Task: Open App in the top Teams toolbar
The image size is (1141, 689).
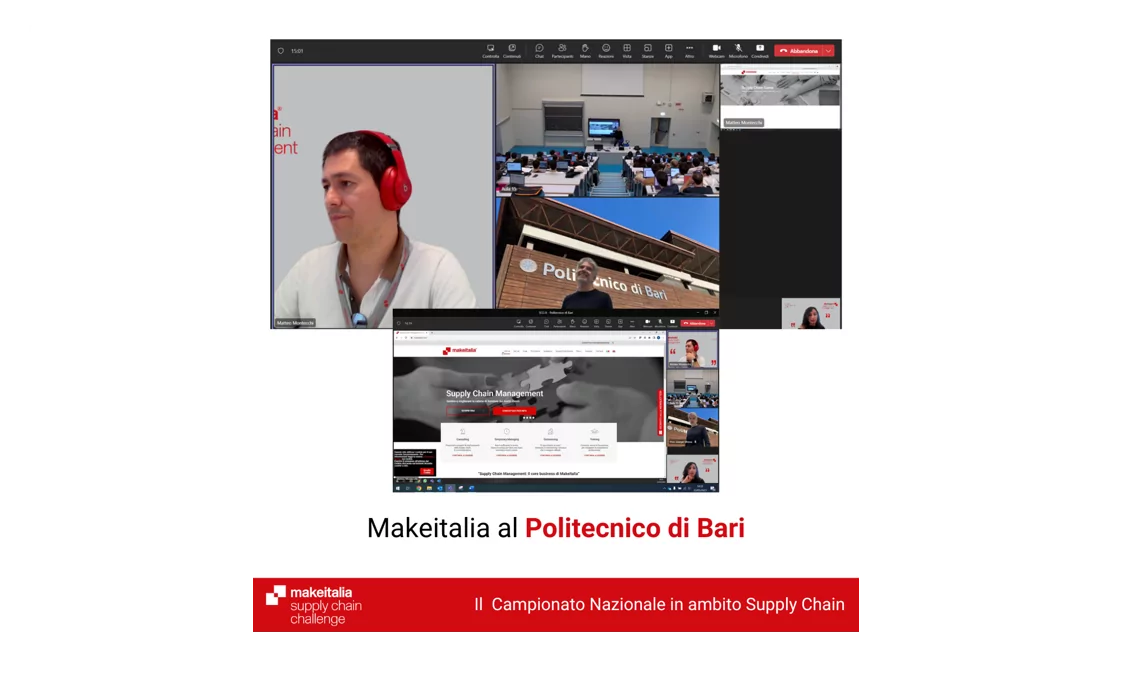Action: [x=668, y=51]
